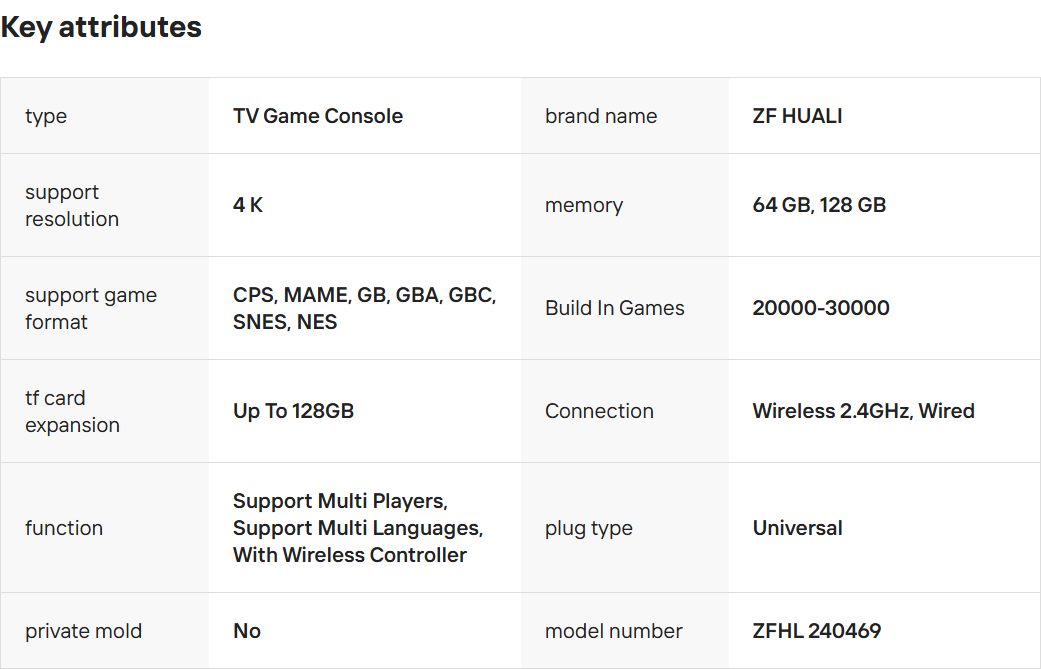This screenshot has width=1041, height=669.
Task: Click the ZFHL 240469 model number
Action: tap(816, 631)
